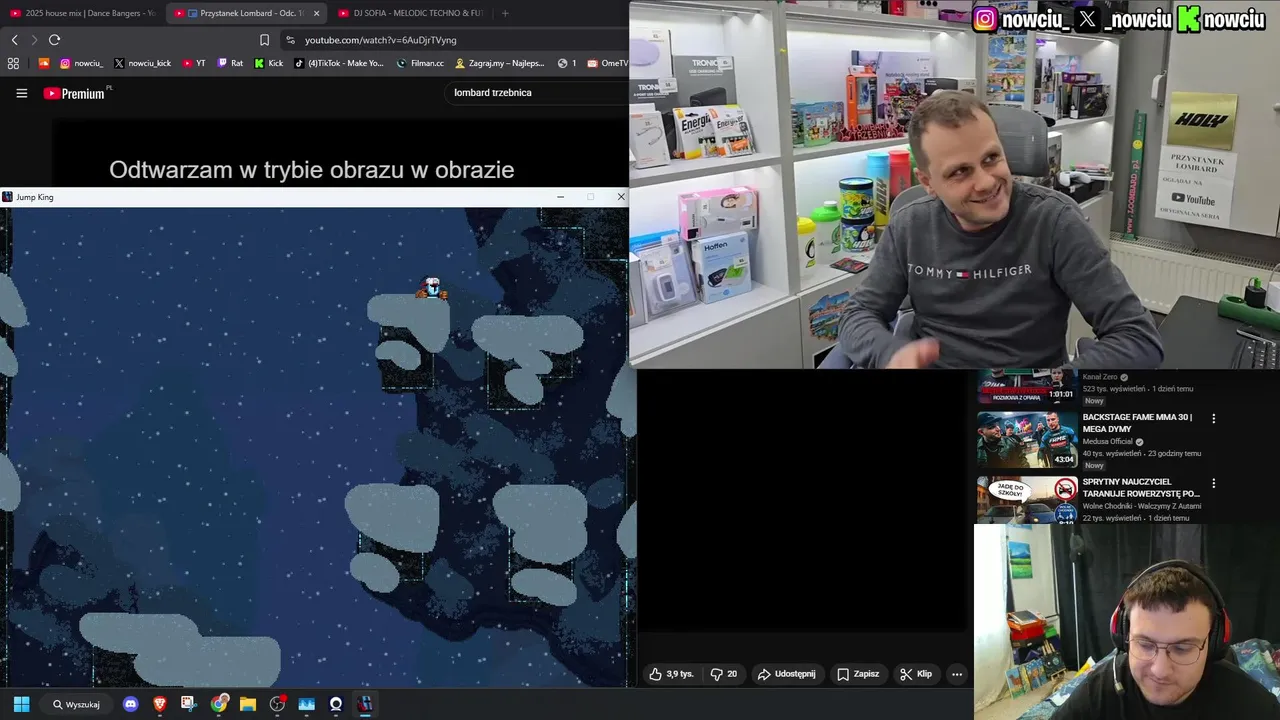Switch to the 2025 house mix tab

82,13
